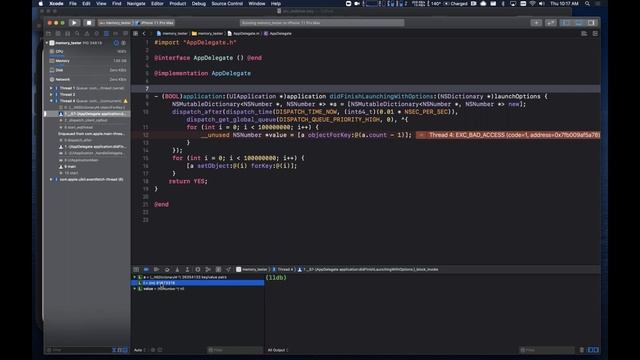
Task: Select variable i row in variables view
Action: [198, 283]
